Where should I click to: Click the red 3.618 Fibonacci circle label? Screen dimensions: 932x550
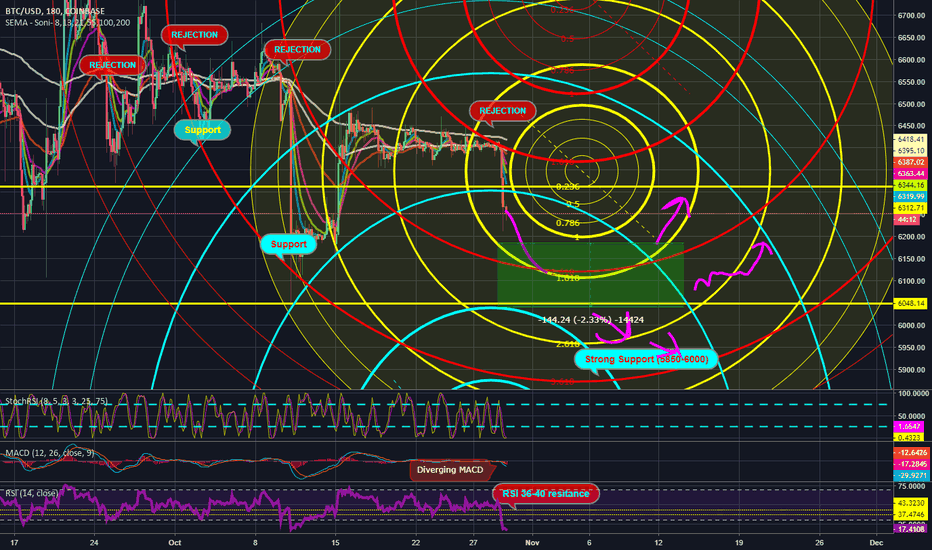click(x=562, y=382)
